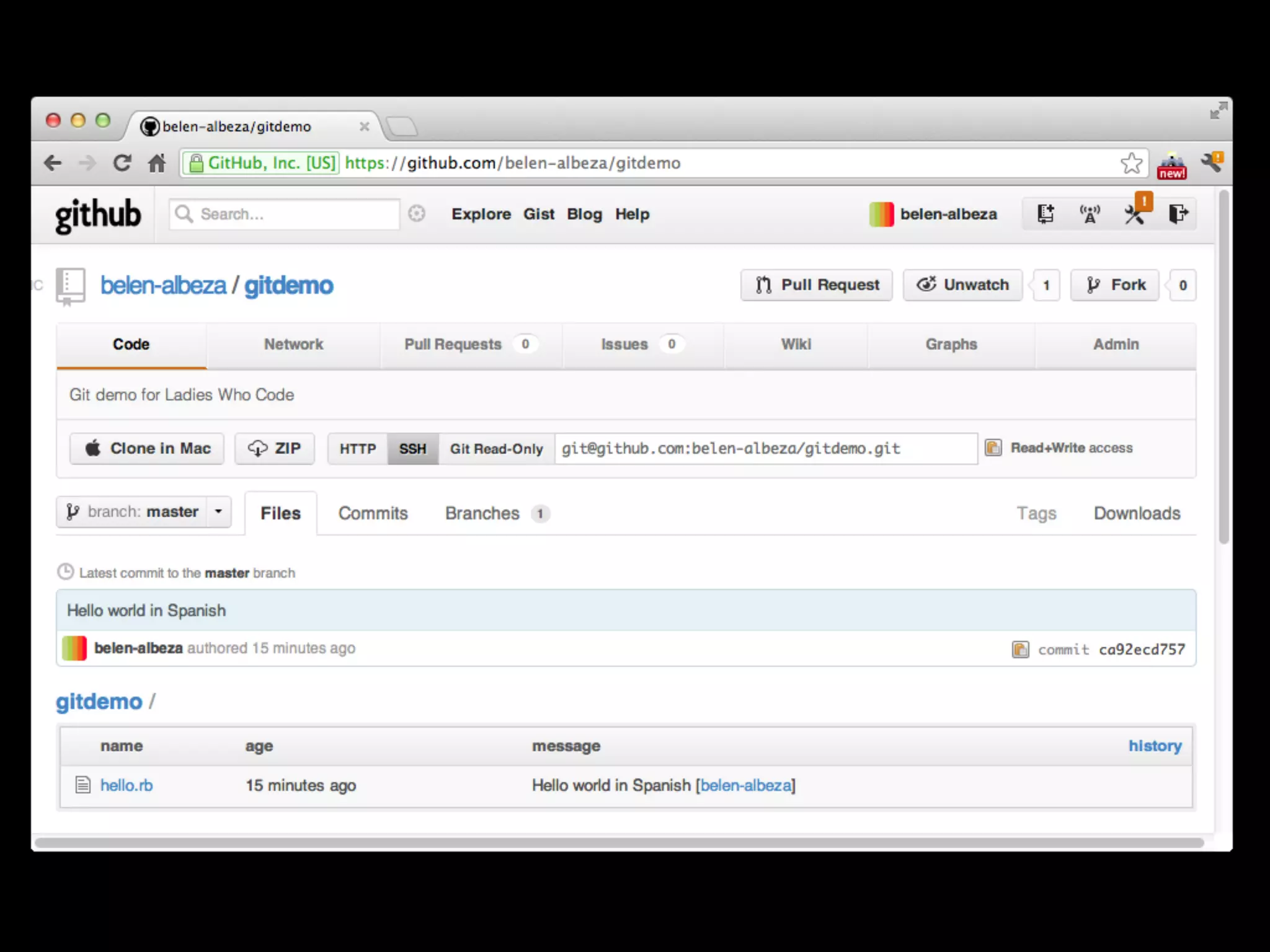Open the hello.rb file link
This screenshot has height=952, width=1270.
pyautogui.click(x=127, y=785)
